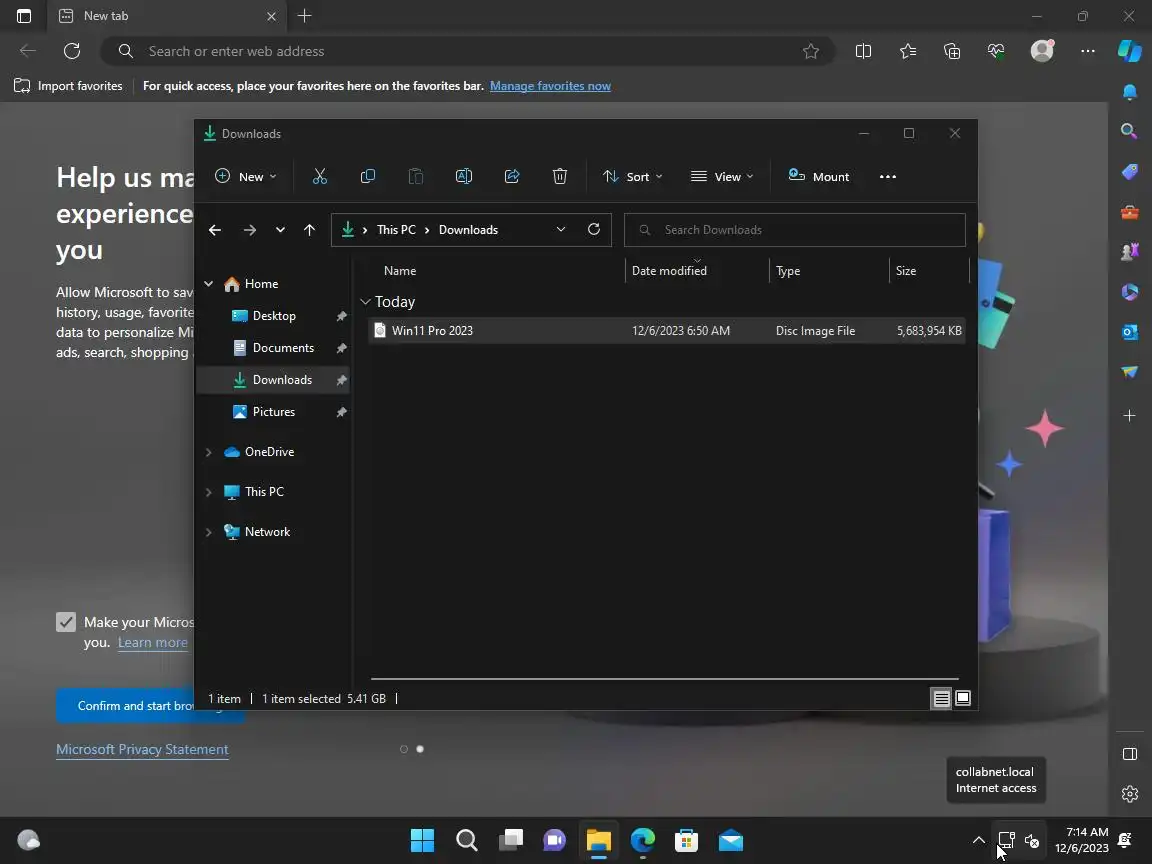Open Edge sidebar settings gear
Viewport: 1152px width, 864px height.
coord(1129,793)
